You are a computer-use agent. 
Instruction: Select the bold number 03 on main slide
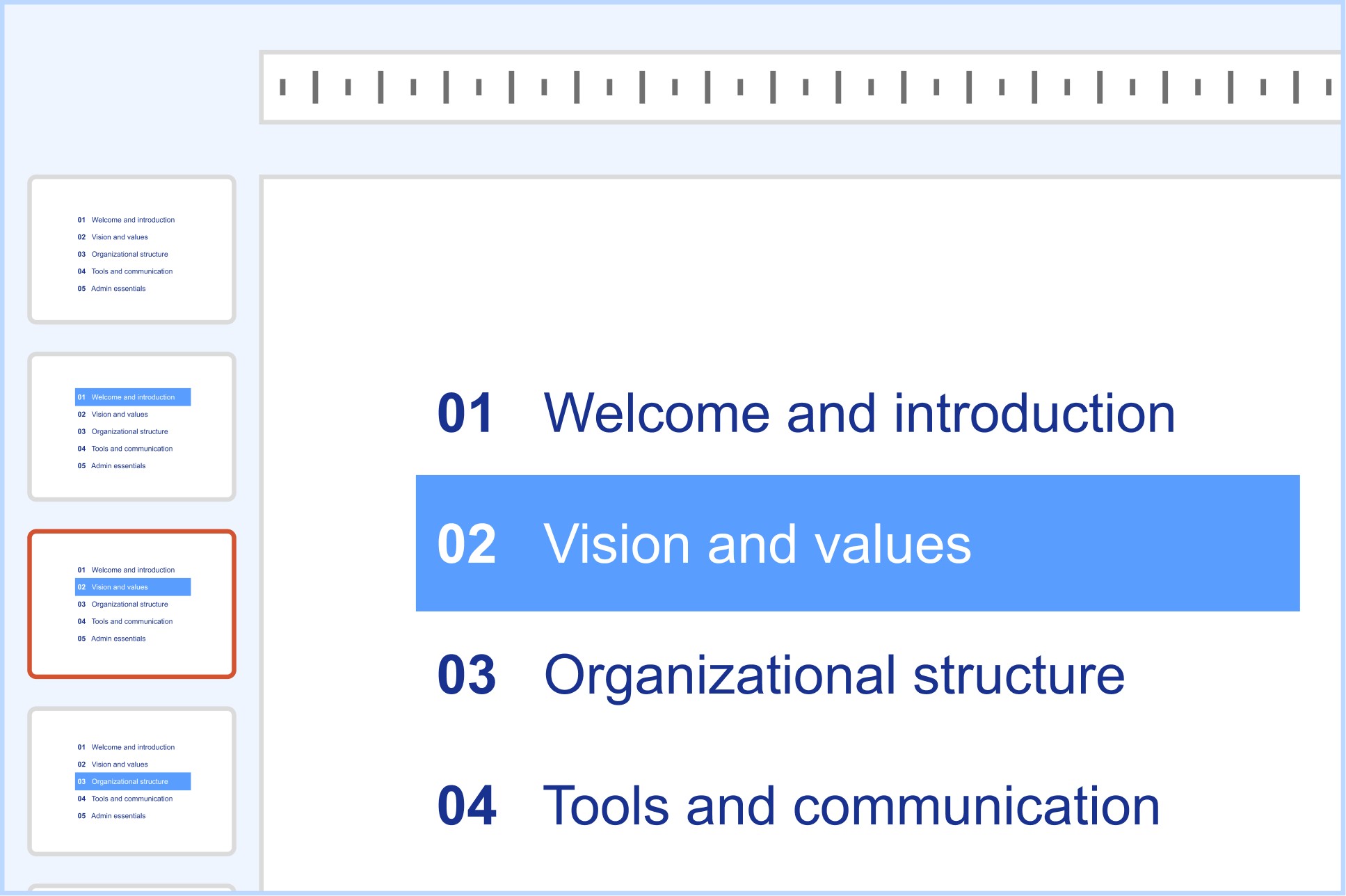467,675
